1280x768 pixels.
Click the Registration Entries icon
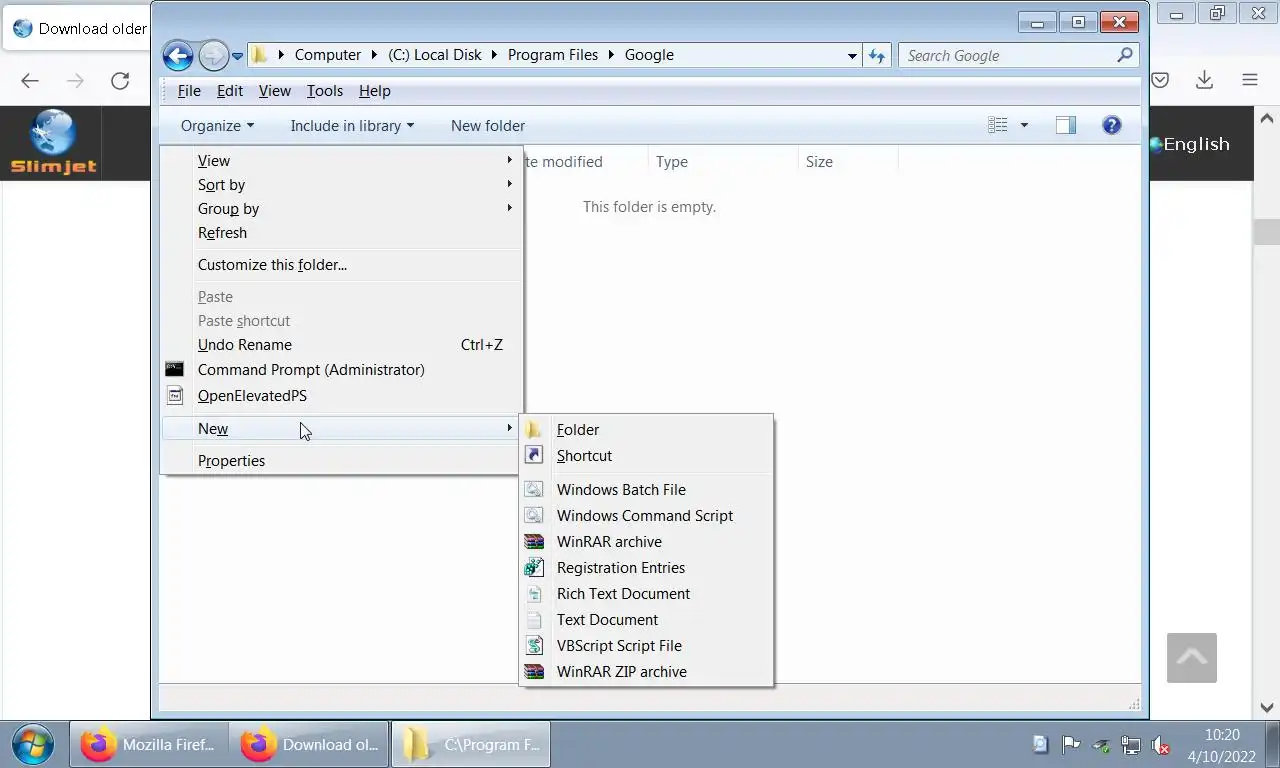535,568
